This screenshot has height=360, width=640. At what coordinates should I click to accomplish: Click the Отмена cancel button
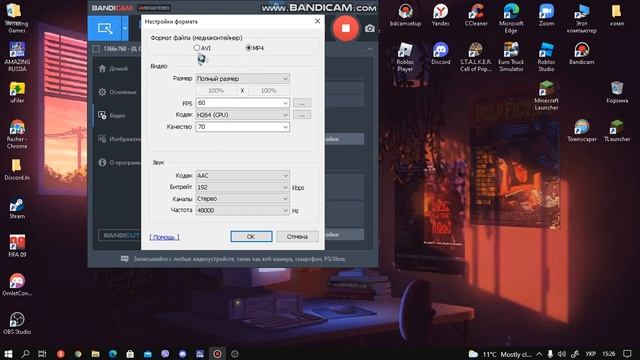pos(297,236)
